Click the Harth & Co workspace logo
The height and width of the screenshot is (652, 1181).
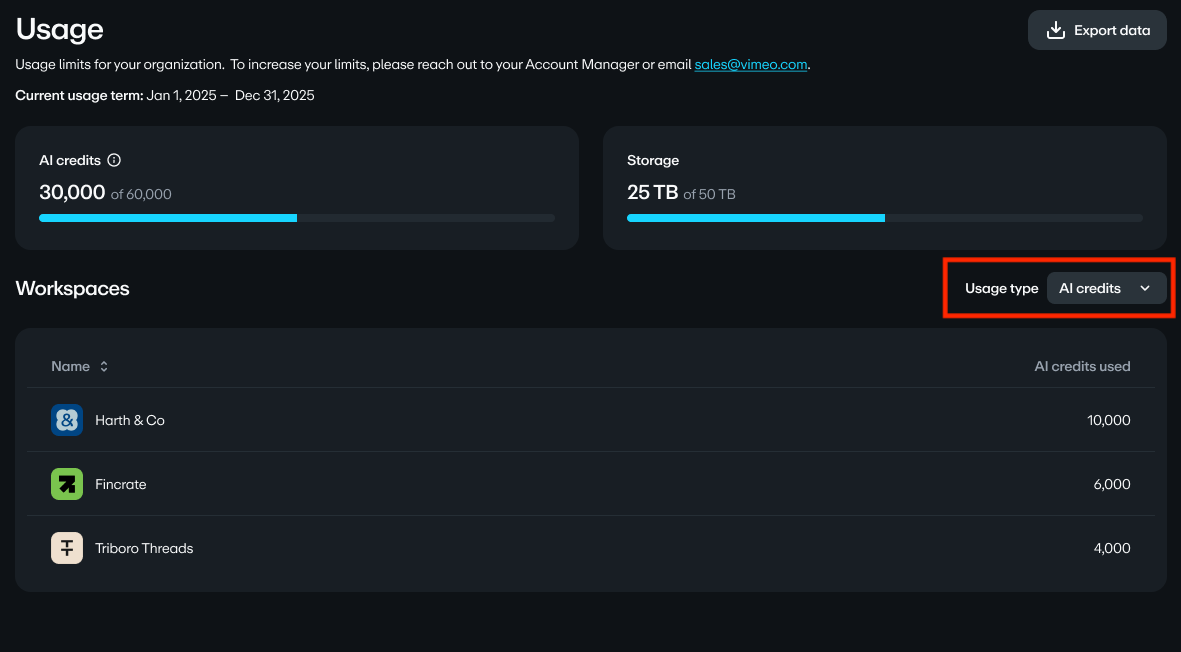click(x=67, y=420)
